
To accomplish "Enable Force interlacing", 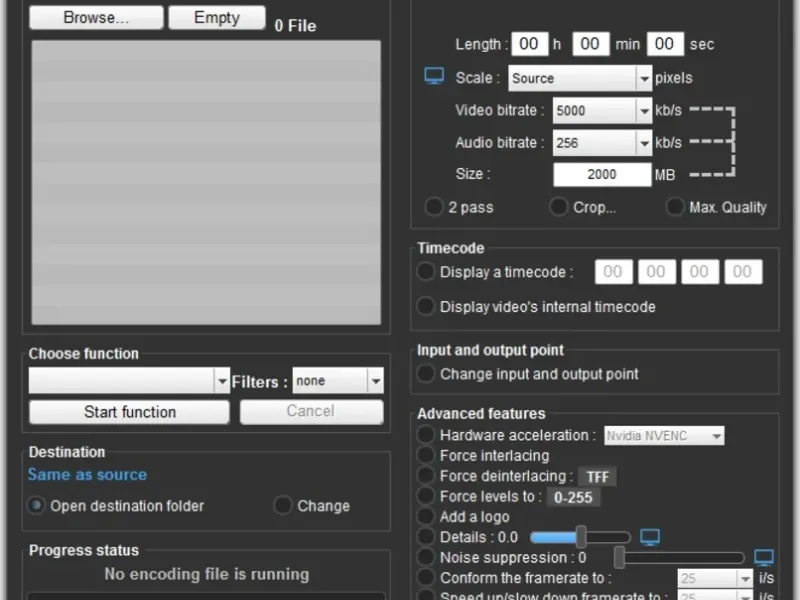I will (x=426, y=455).
